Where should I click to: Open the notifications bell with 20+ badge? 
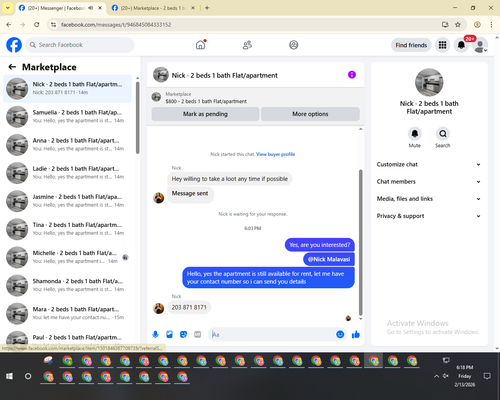461,45
